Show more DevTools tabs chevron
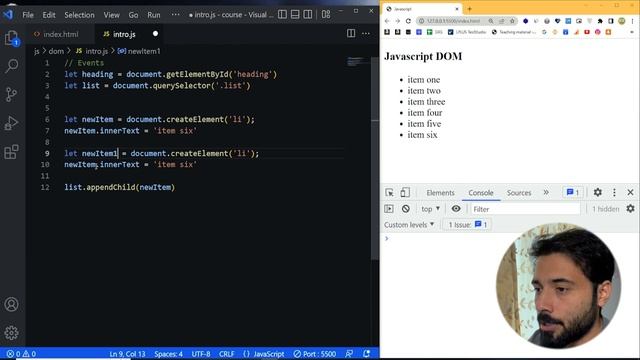 [546, 192]
